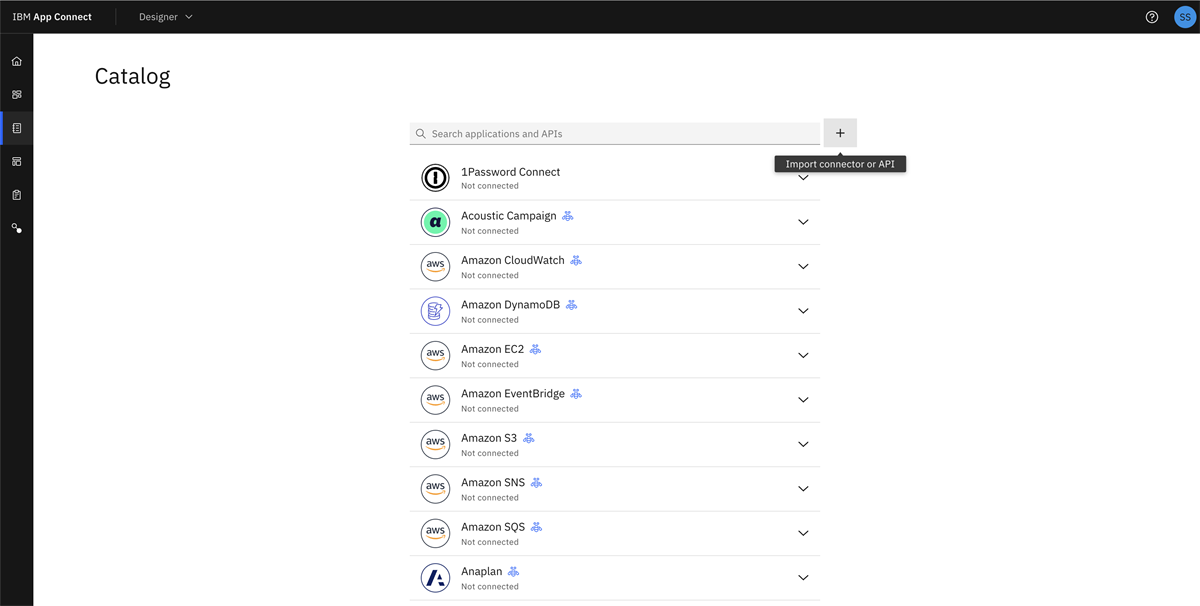Click the blue badge icon beside Amazon DynamoDB
Viewport: 1200px width, 606px height.
coord(571,305)
